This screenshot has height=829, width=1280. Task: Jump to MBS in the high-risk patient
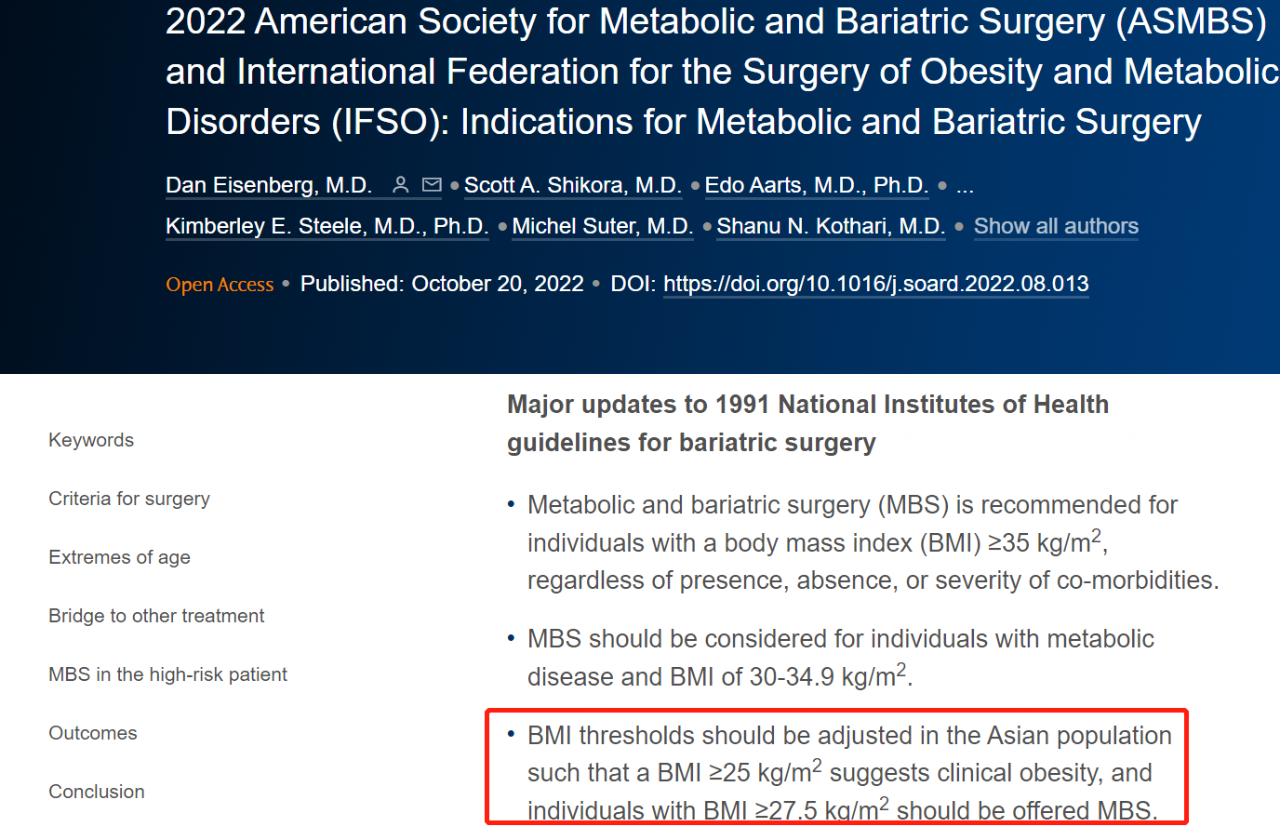click(x=168, y=675)
